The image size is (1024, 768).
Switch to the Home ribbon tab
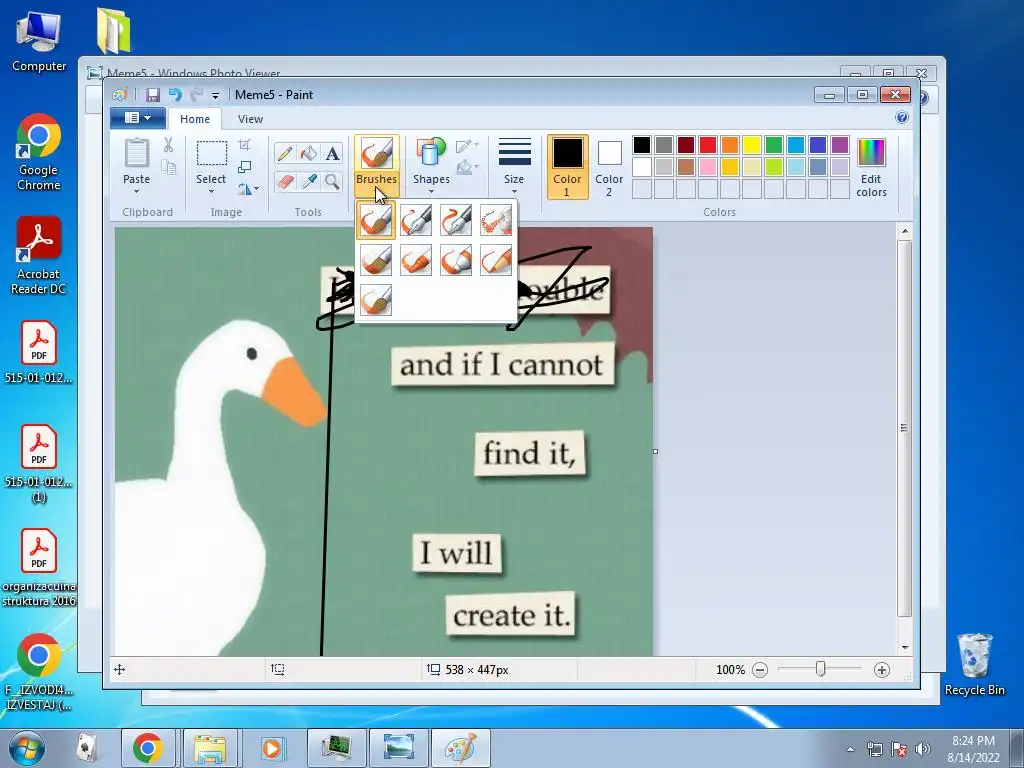click(195, 119)
